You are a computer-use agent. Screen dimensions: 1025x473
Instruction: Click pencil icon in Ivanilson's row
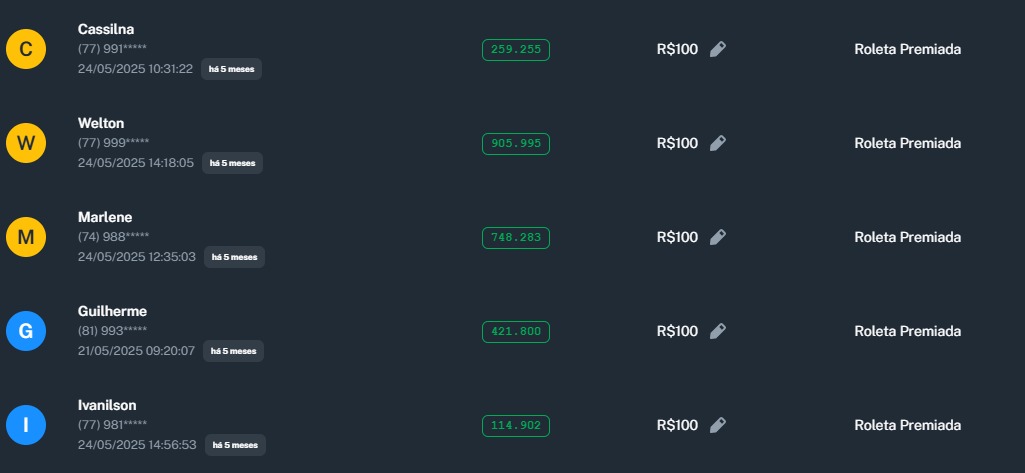pos(718,425)
